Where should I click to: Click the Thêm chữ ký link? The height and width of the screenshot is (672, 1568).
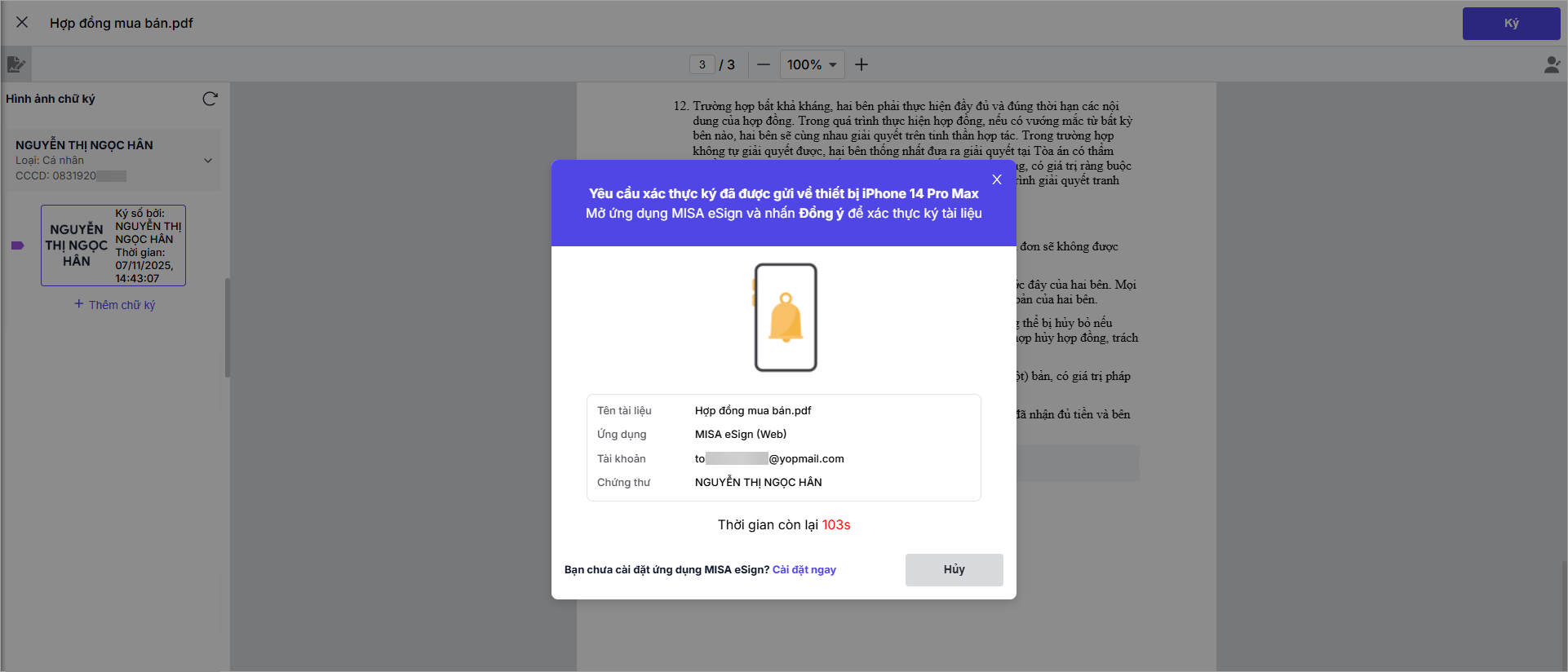[122, 305]
